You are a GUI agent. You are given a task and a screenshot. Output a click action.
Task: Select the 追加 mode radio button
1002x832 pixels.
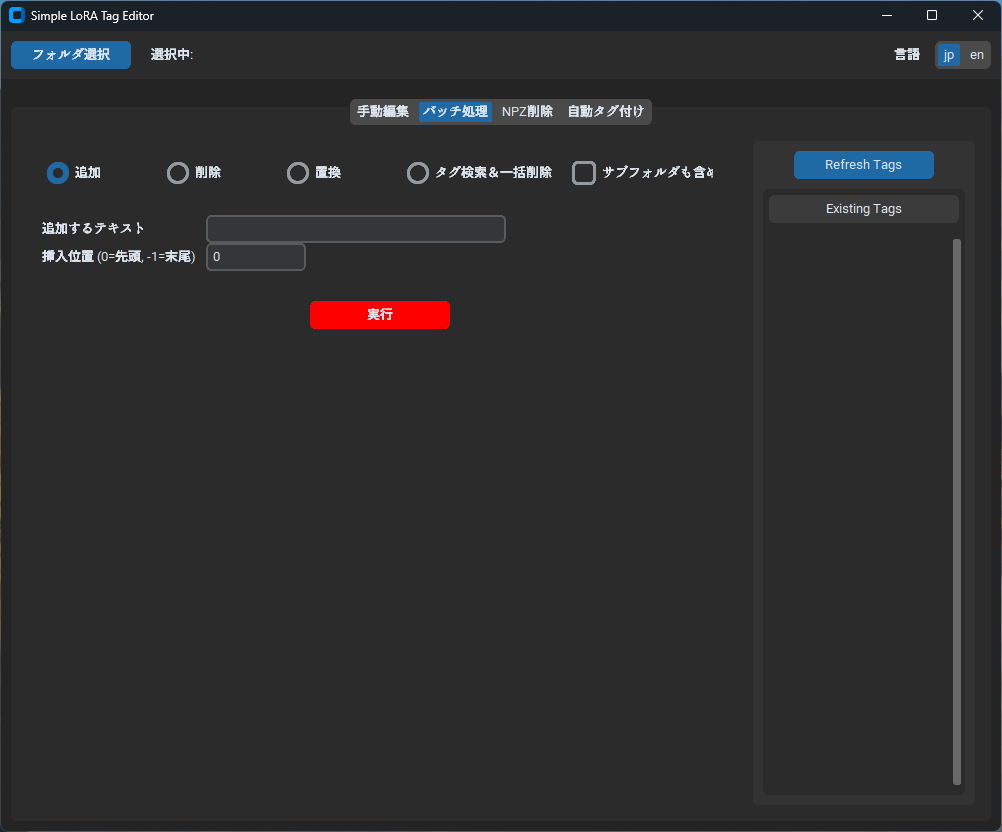pyautogui.click(x=57, y=172)
